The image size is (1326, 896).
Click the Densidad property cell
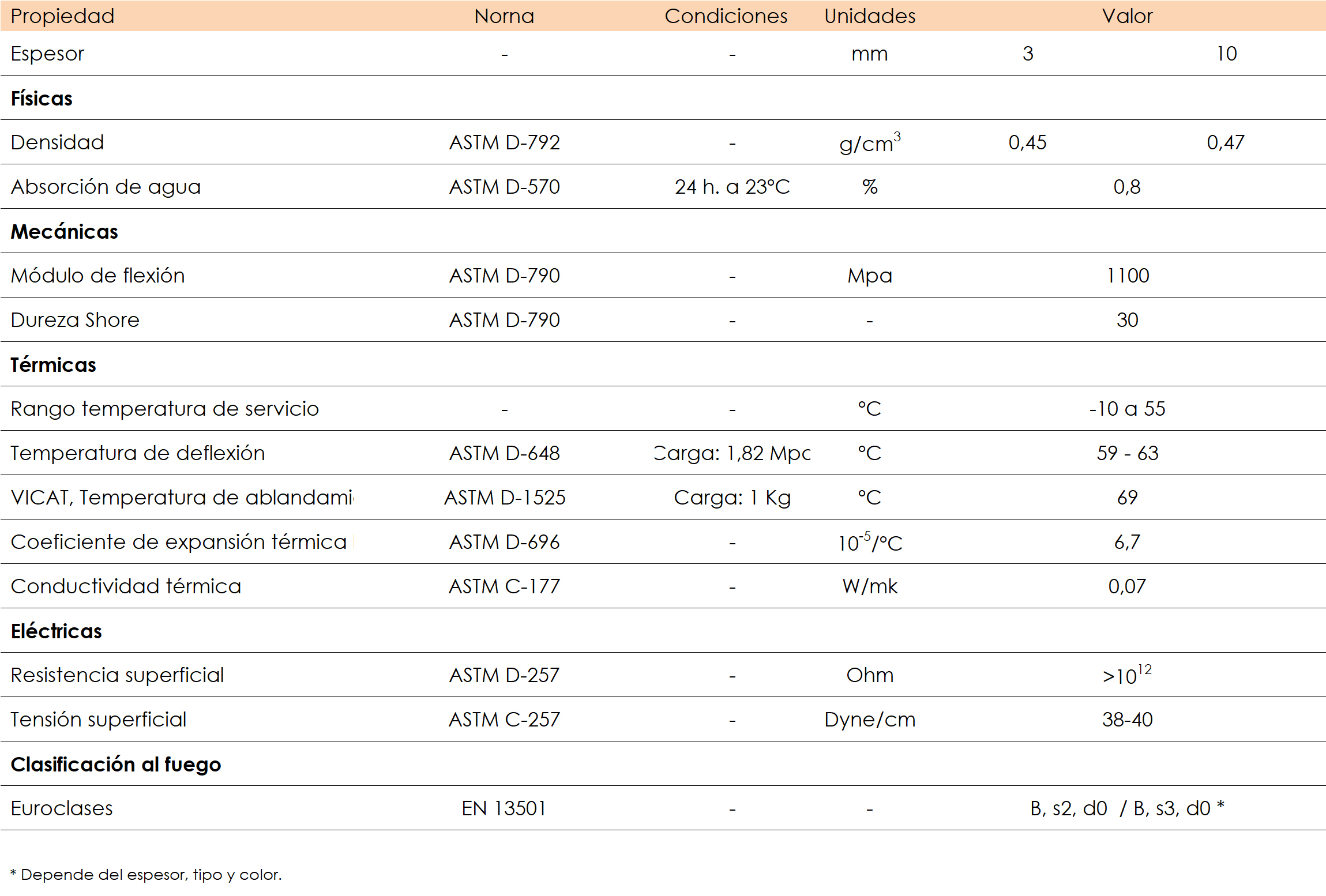[x=57, y=142]
